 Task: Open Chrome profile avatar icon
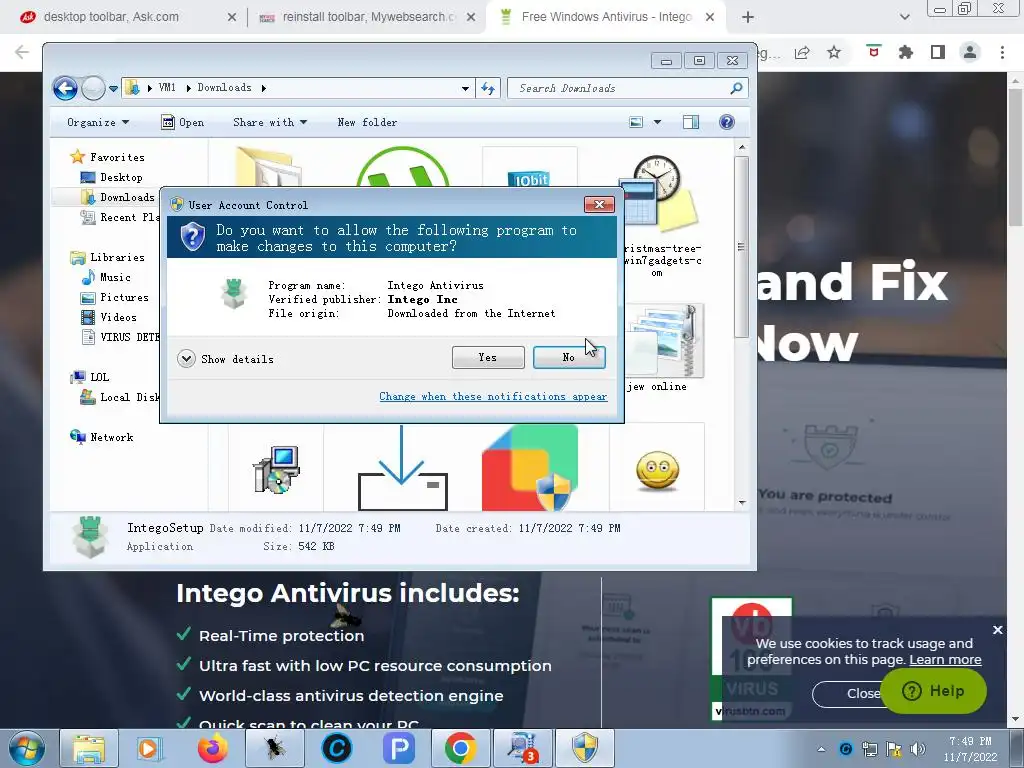pos(970,52)
